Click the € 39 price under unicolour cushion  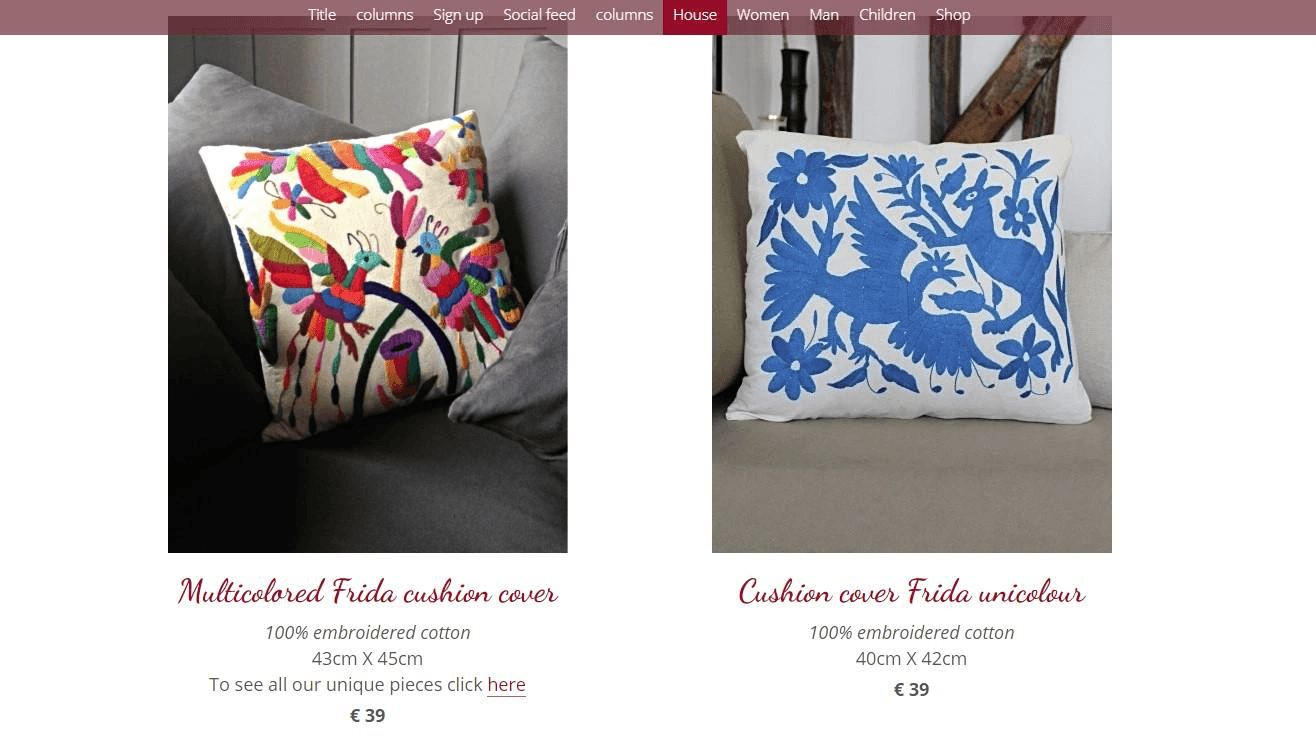click(912, 689)
